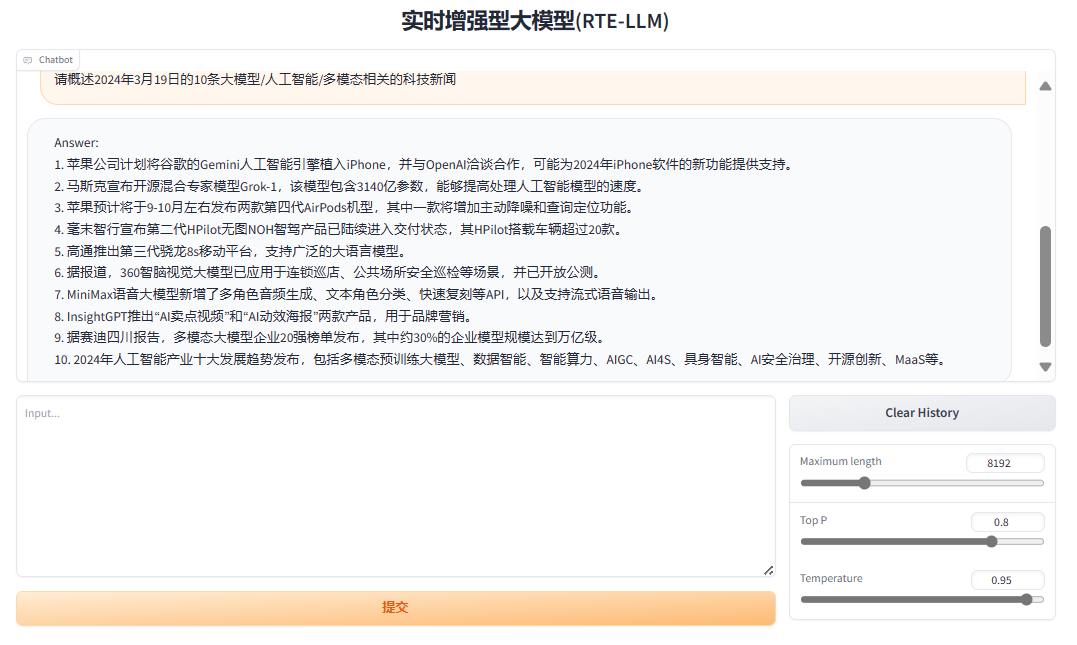Viewport: 1077px width, 645px height.
Task: Focus the Input... message text area
Action: pos(395,486)
